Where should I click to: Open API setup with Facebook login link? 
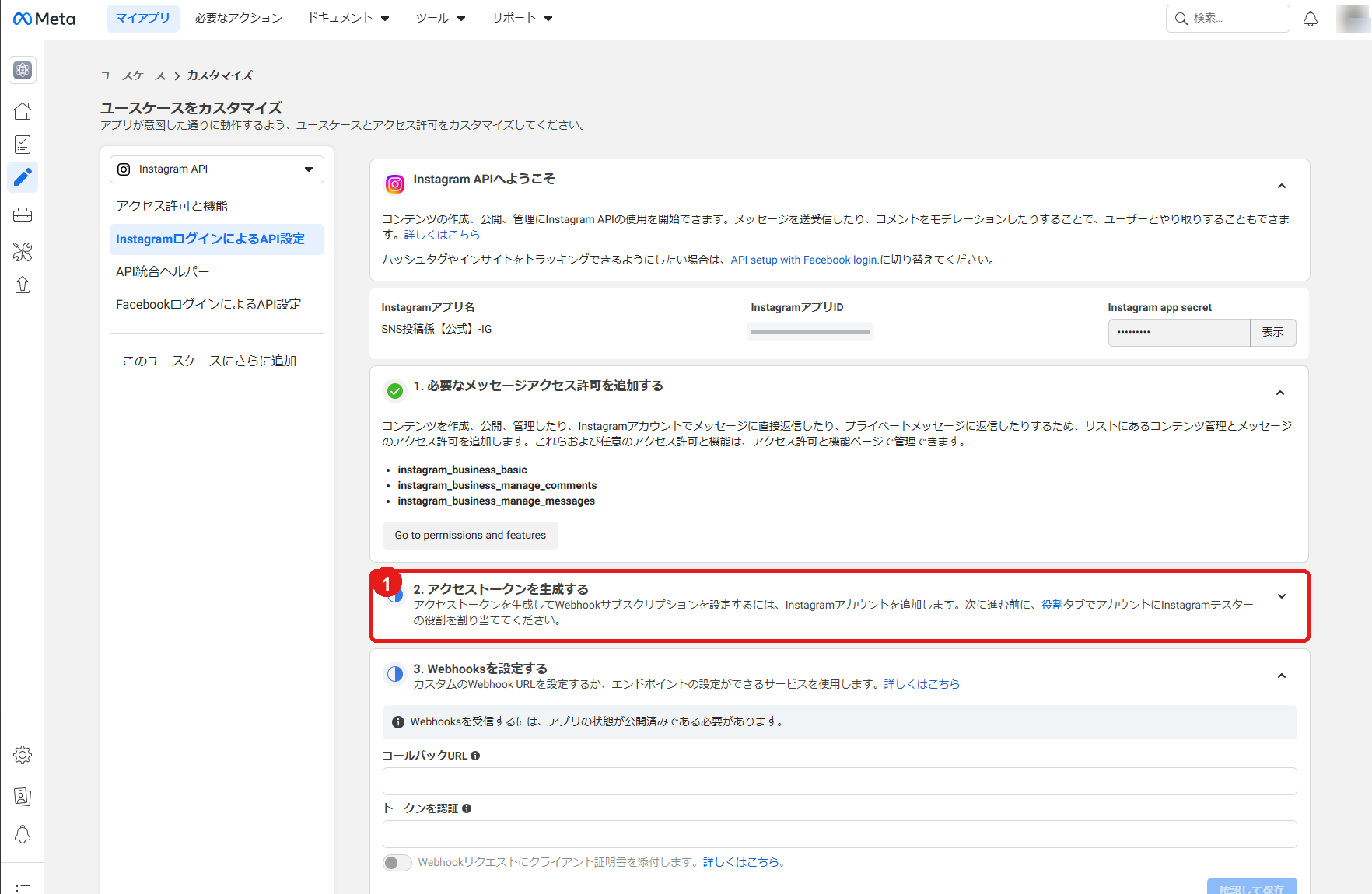click(805, 260)
